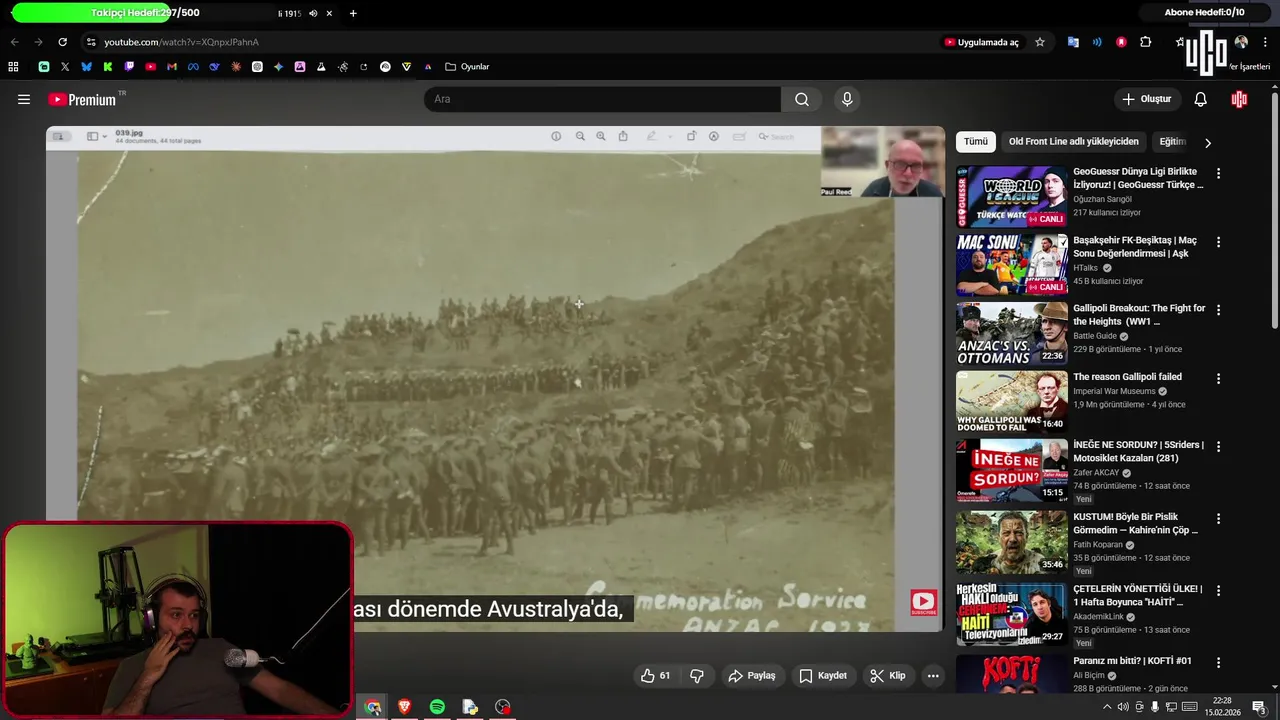Open the Twitch bookmark
Viewport: 1280px width, 720px height.
129,67
